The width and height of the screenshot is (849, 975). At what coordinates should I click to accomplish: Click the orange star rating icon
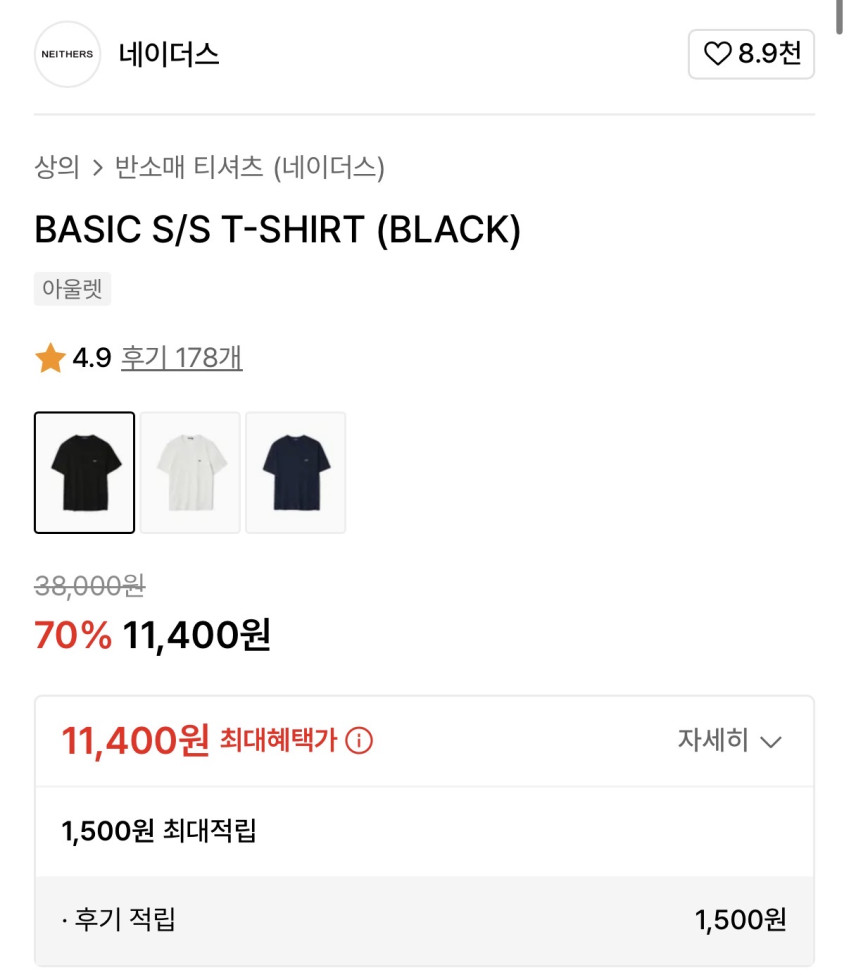coord(50,358)
